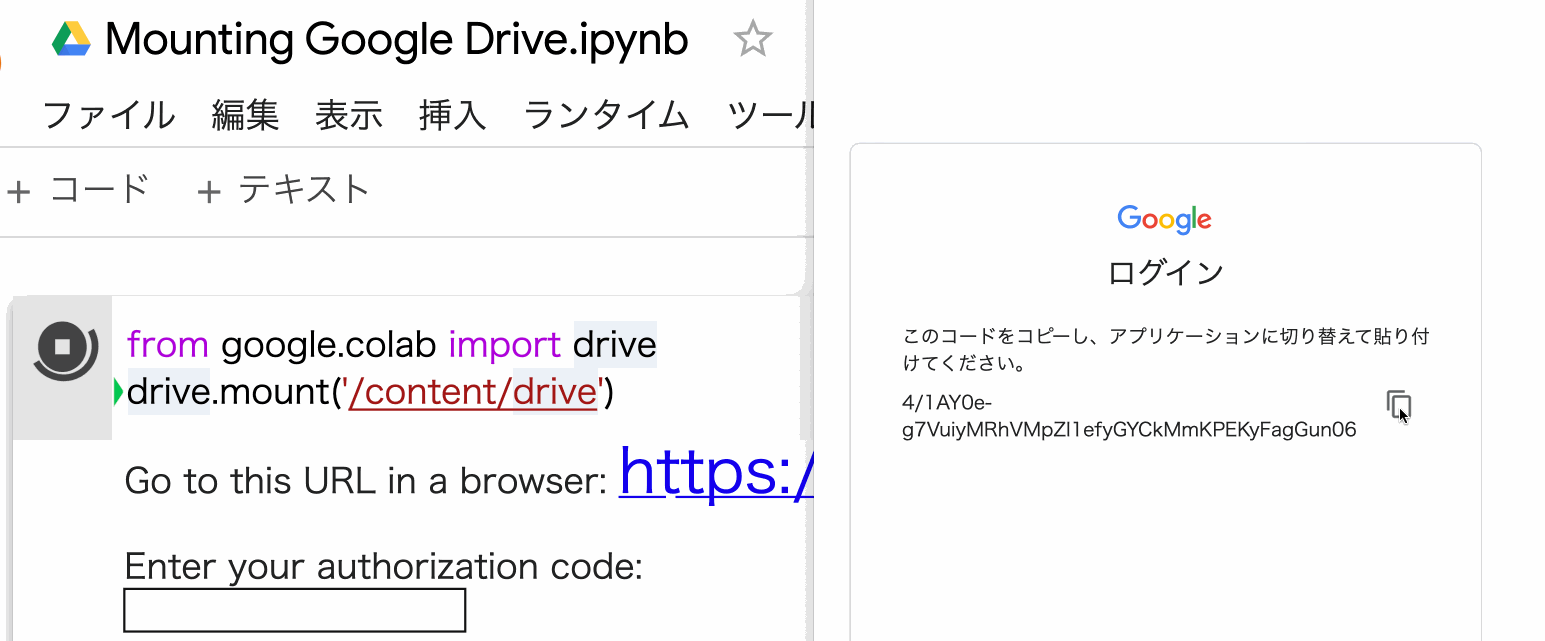Open the ファイル menu
The width and height of the screenshot is (1545, 641).
109,116
